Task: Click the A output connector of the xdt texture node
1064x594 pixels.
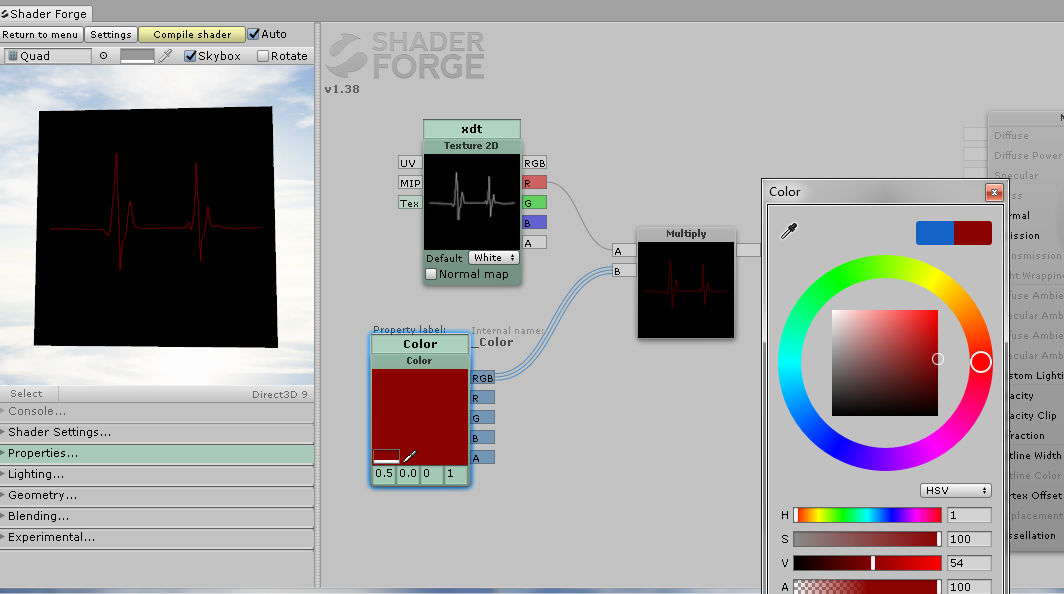Action: (x=534, y=242)
